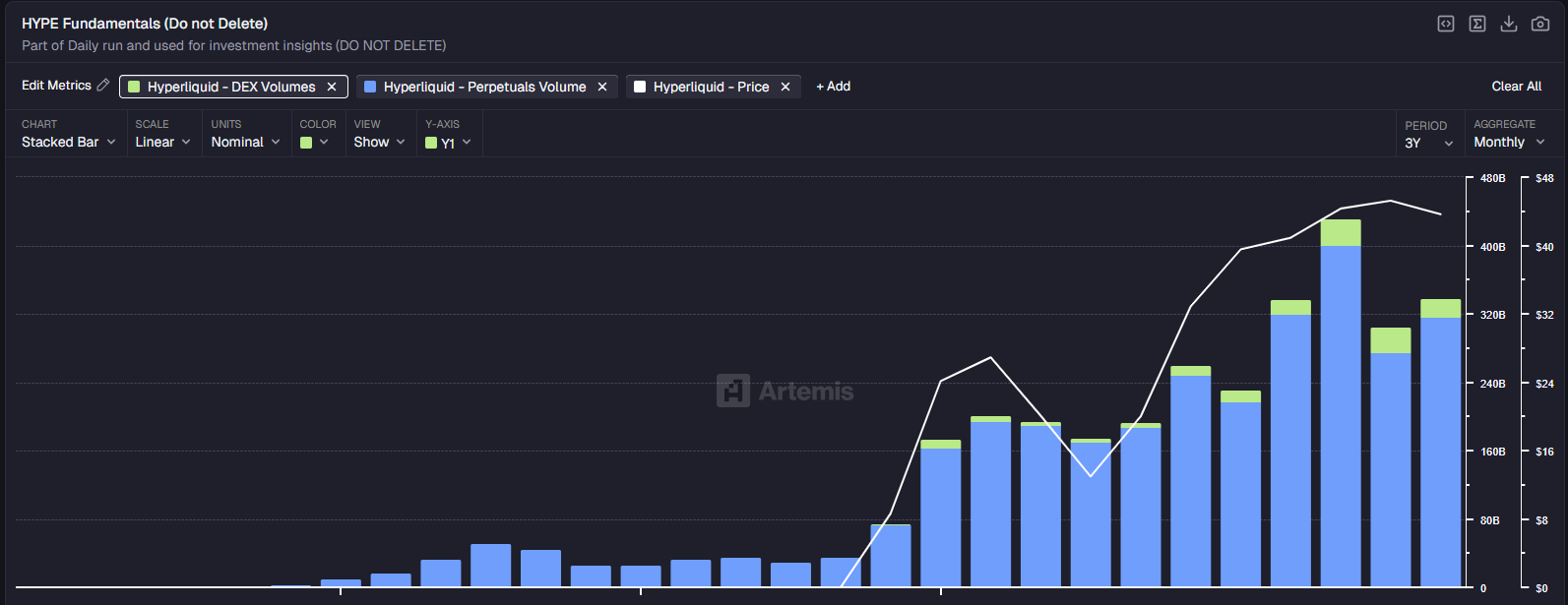Expand the Scale Linear dropdown

[162, 142]
